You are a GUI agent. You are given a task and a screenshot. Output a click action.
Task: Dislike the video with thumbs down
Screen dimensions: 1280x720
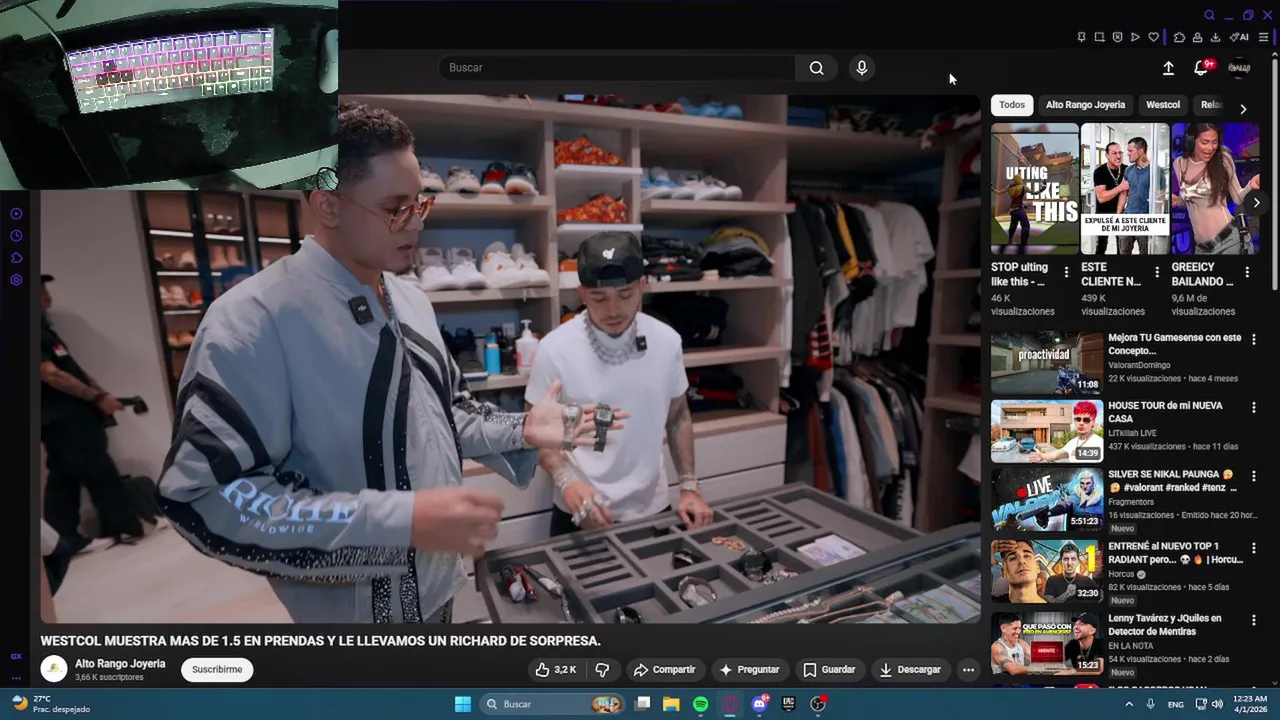pyautogui.click(x=602, y=669)
